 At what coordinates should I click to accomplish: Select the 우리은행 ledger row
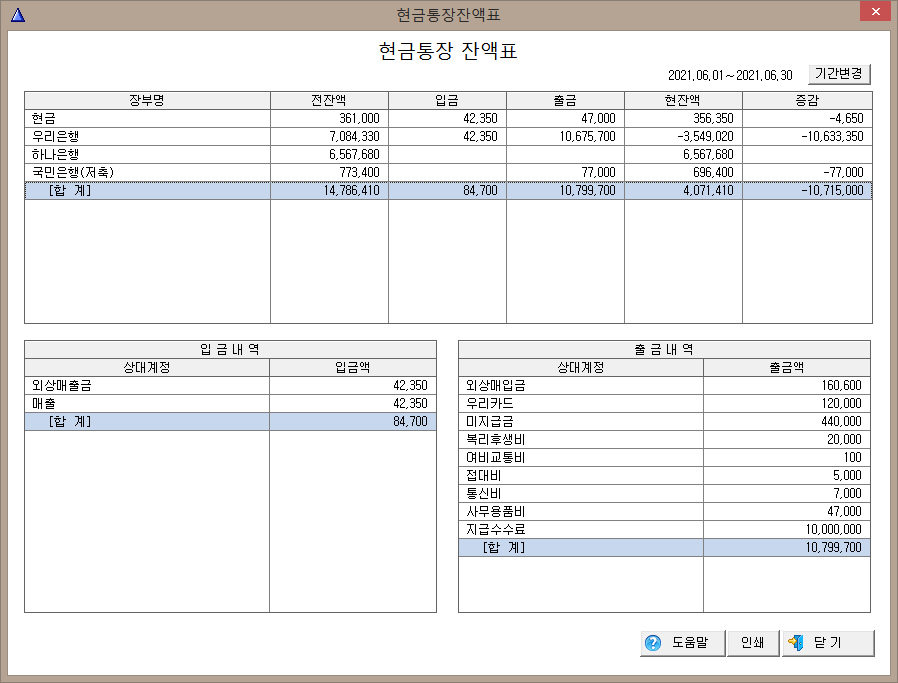[x=448, y=136]
